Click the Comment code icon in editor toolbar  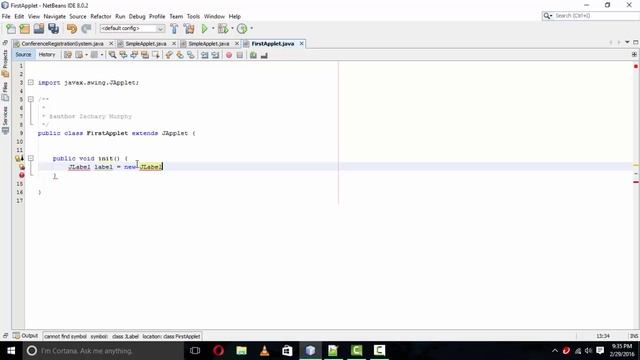pyautogui.click(x=253, y=55)
